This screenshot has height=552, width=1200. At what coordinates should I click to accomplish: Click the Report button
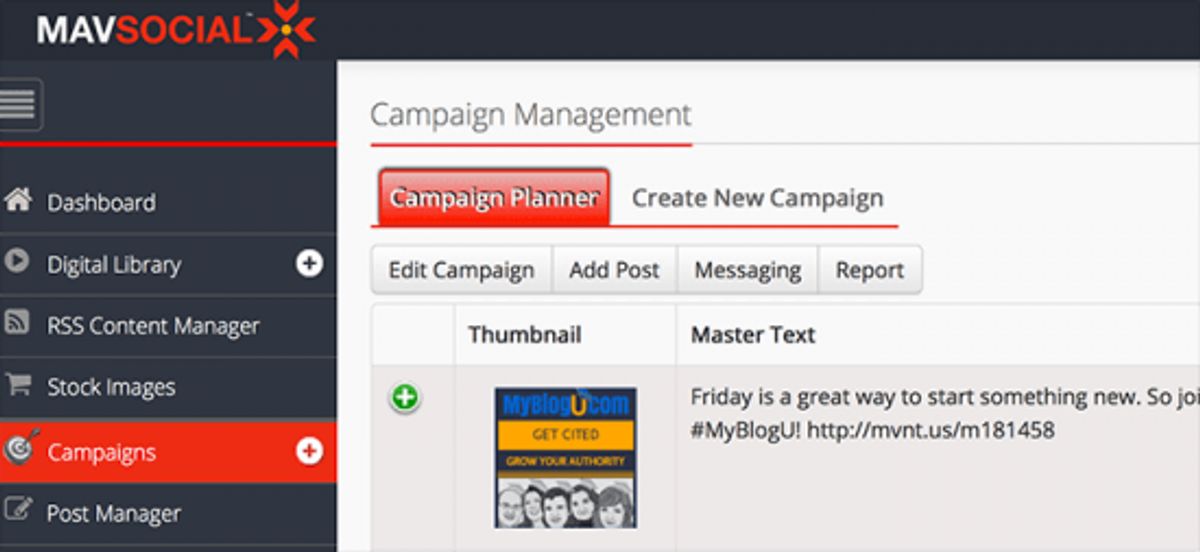[870, 270]
